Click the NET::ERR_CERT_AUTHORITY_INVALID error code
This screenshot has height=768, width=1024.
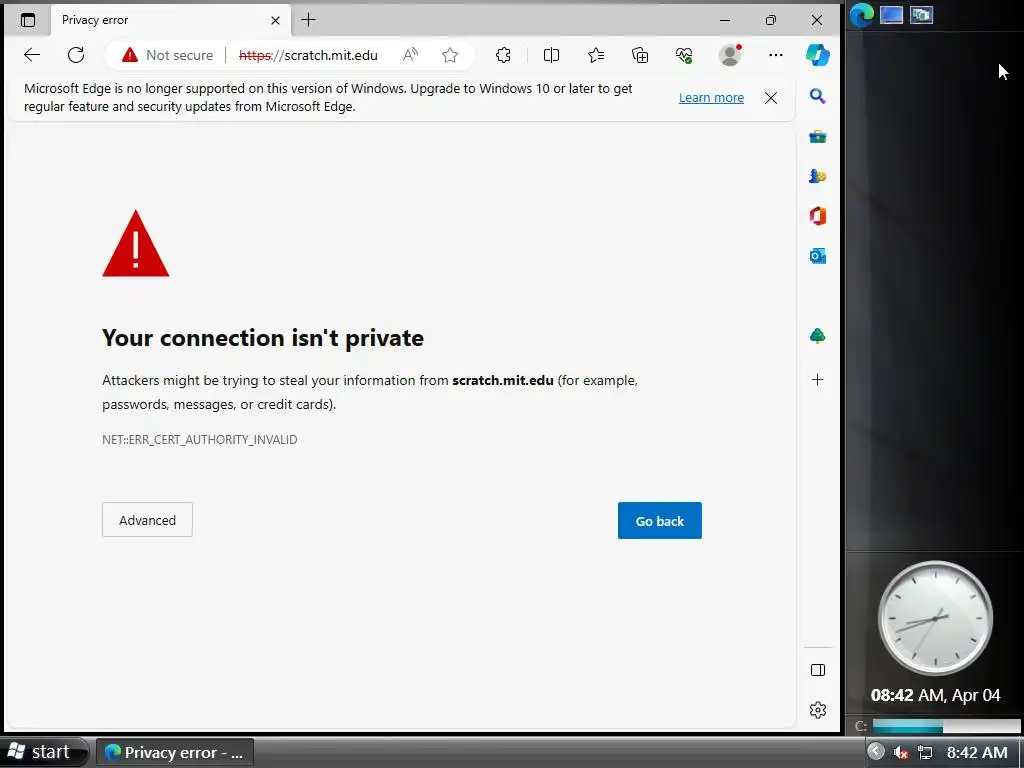[x=199, y=440]
